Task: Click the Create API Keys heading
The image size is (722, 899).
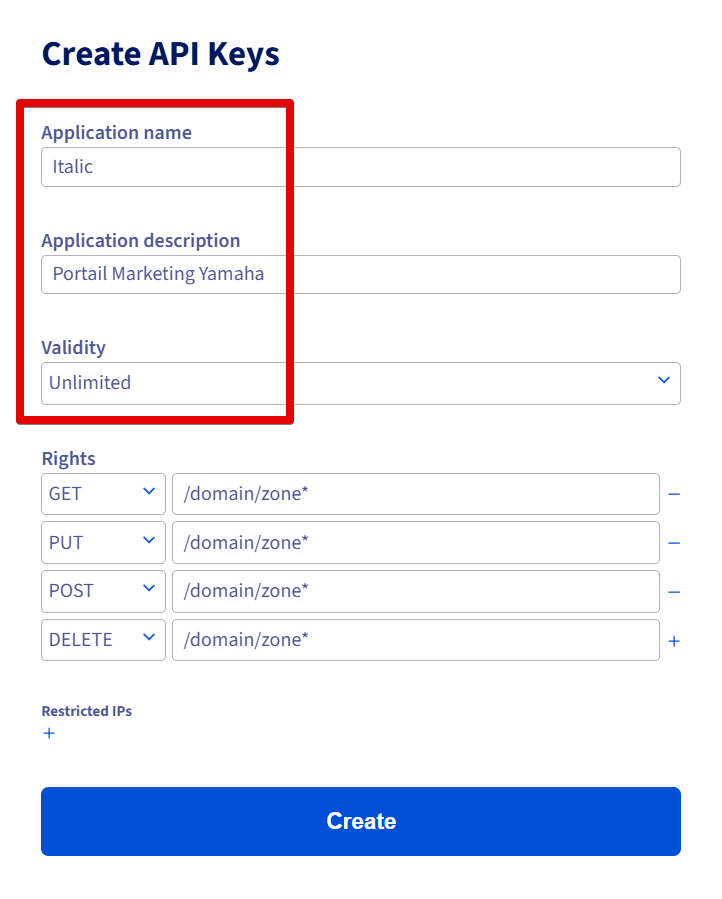Action: click(160, 54)
